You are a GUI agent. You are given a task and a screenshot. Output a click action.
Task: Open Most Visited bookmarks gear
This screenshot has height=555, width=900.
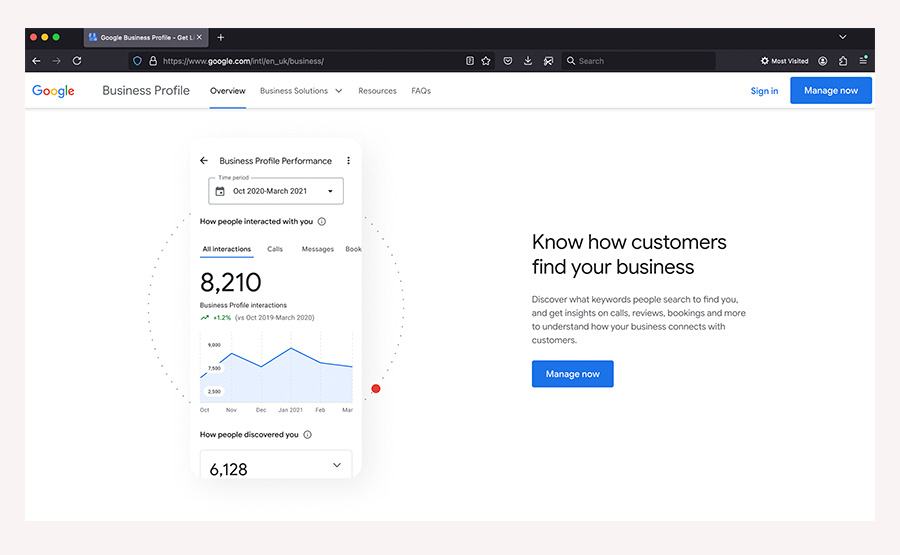pos(784,61)
